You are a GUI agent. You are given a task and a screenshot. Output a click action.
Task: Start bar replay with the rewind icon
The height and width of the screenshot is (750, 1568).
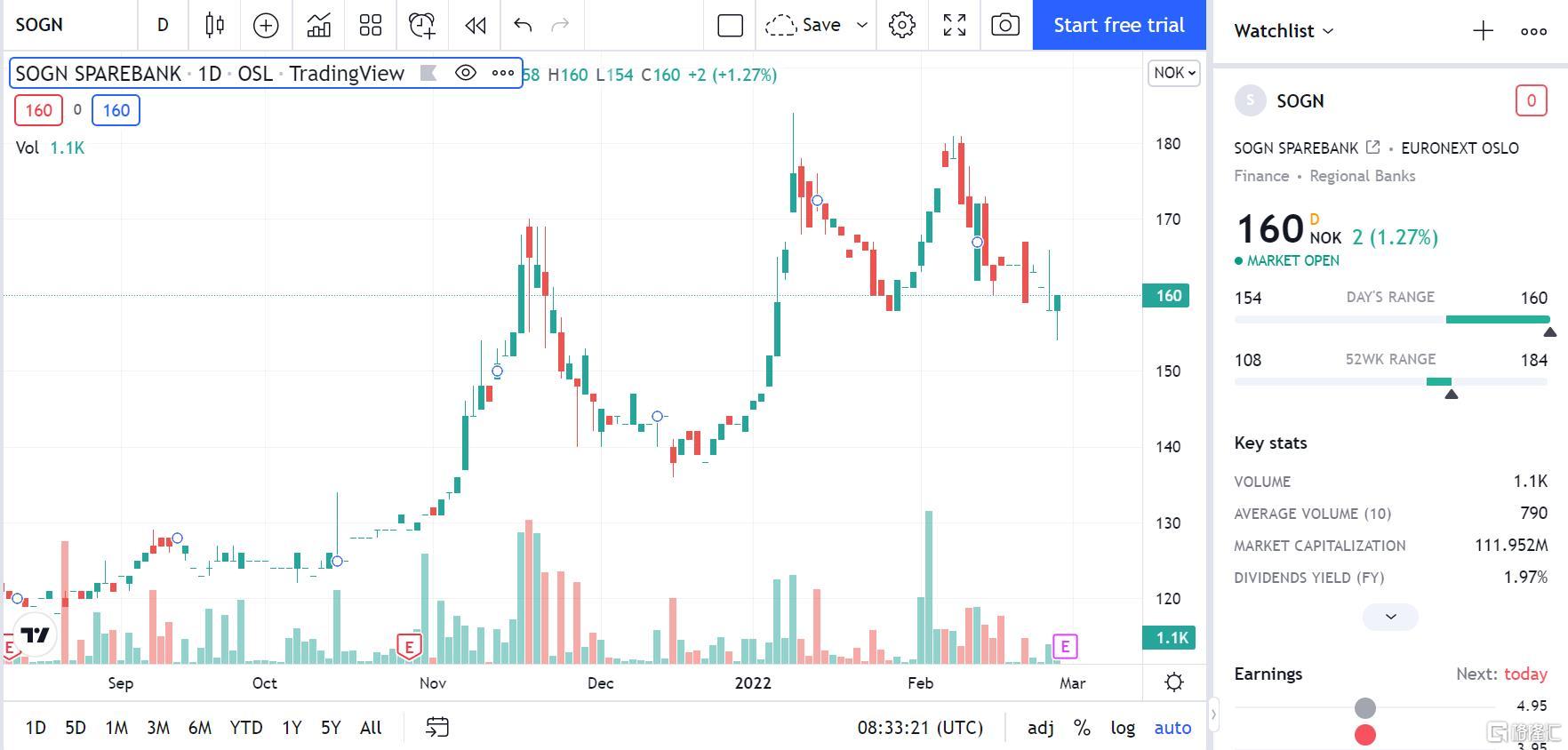(x=476, y=25)
